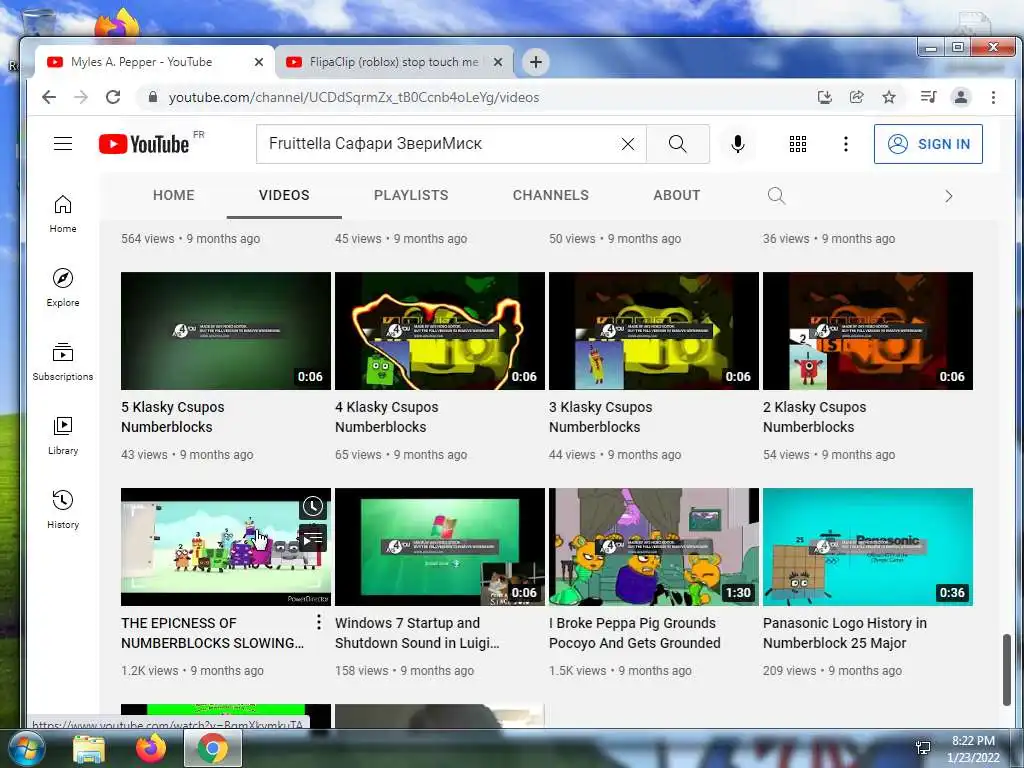The height and width of the screenshot is (768, 1024).
Task: Share this page icon
Action: tap(857, 97)
